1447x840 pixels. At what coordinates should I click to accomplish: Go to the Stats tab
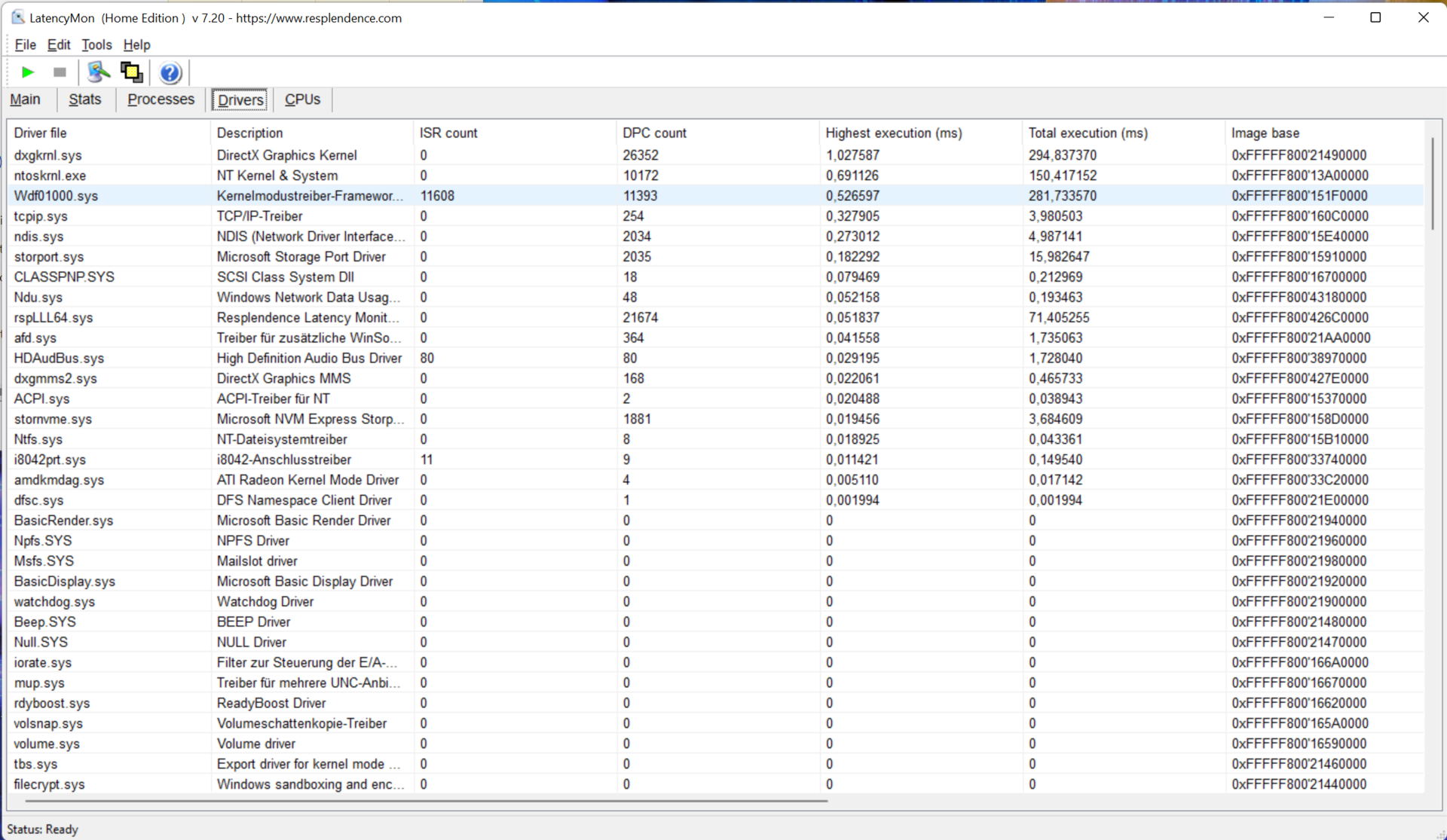click(x=84, y=99)
